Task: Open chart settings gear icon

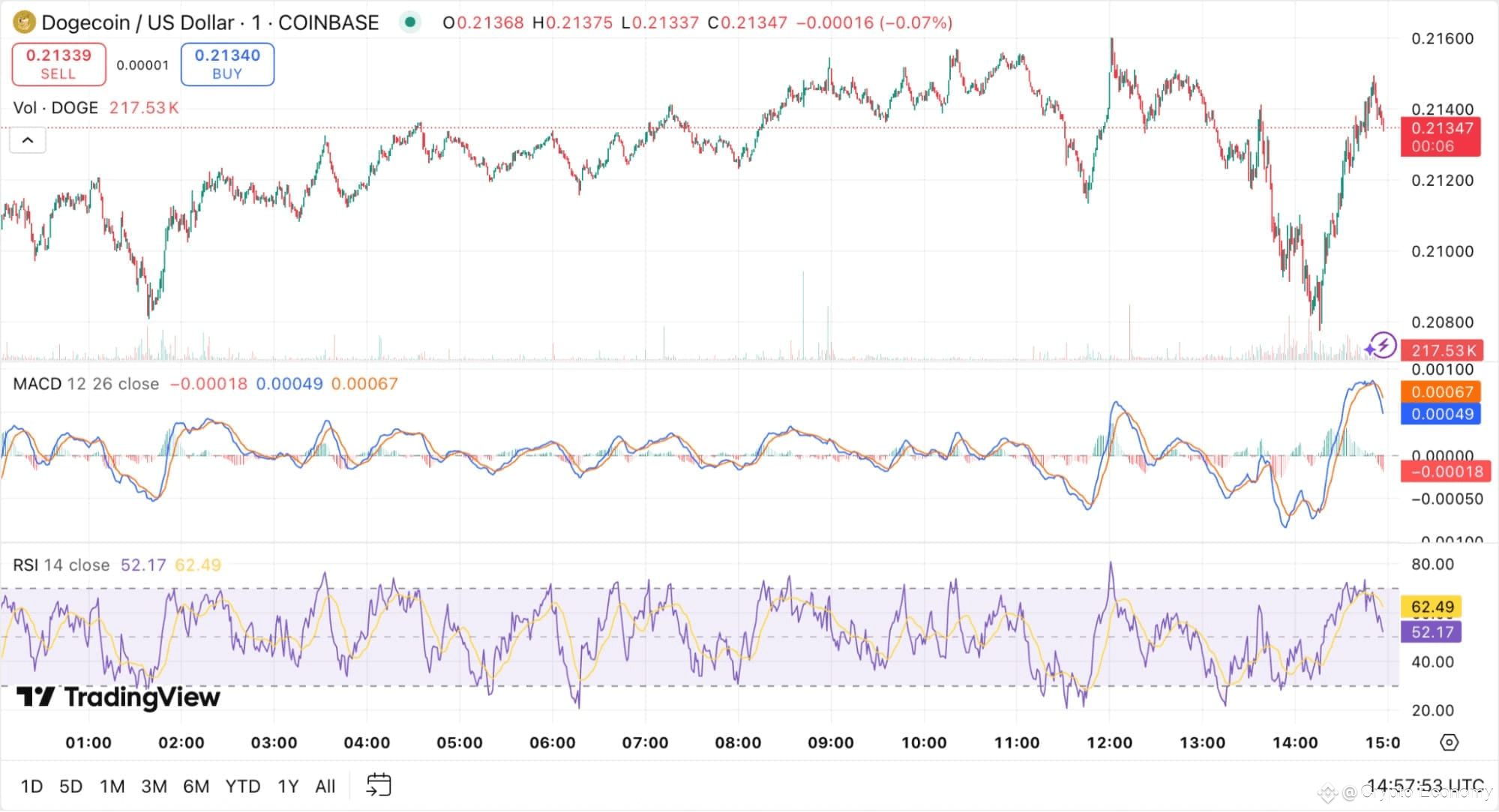Action: 1449,742
